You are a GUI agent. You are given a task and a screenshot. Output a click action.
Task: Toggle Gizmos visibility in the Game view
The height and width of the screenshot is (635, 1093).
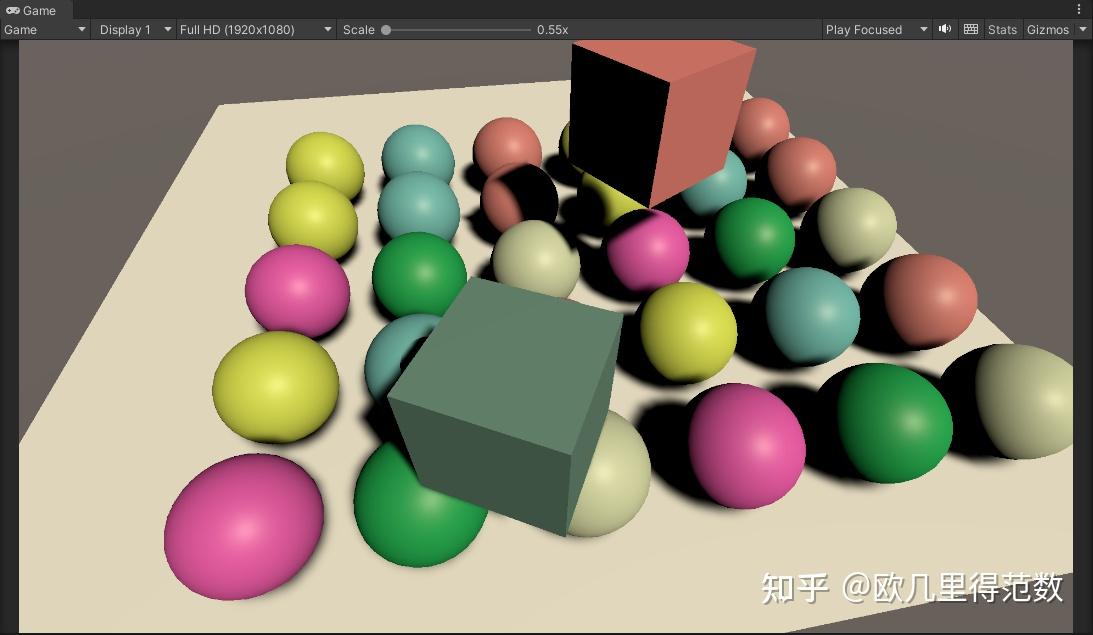tap(1046, 29)
